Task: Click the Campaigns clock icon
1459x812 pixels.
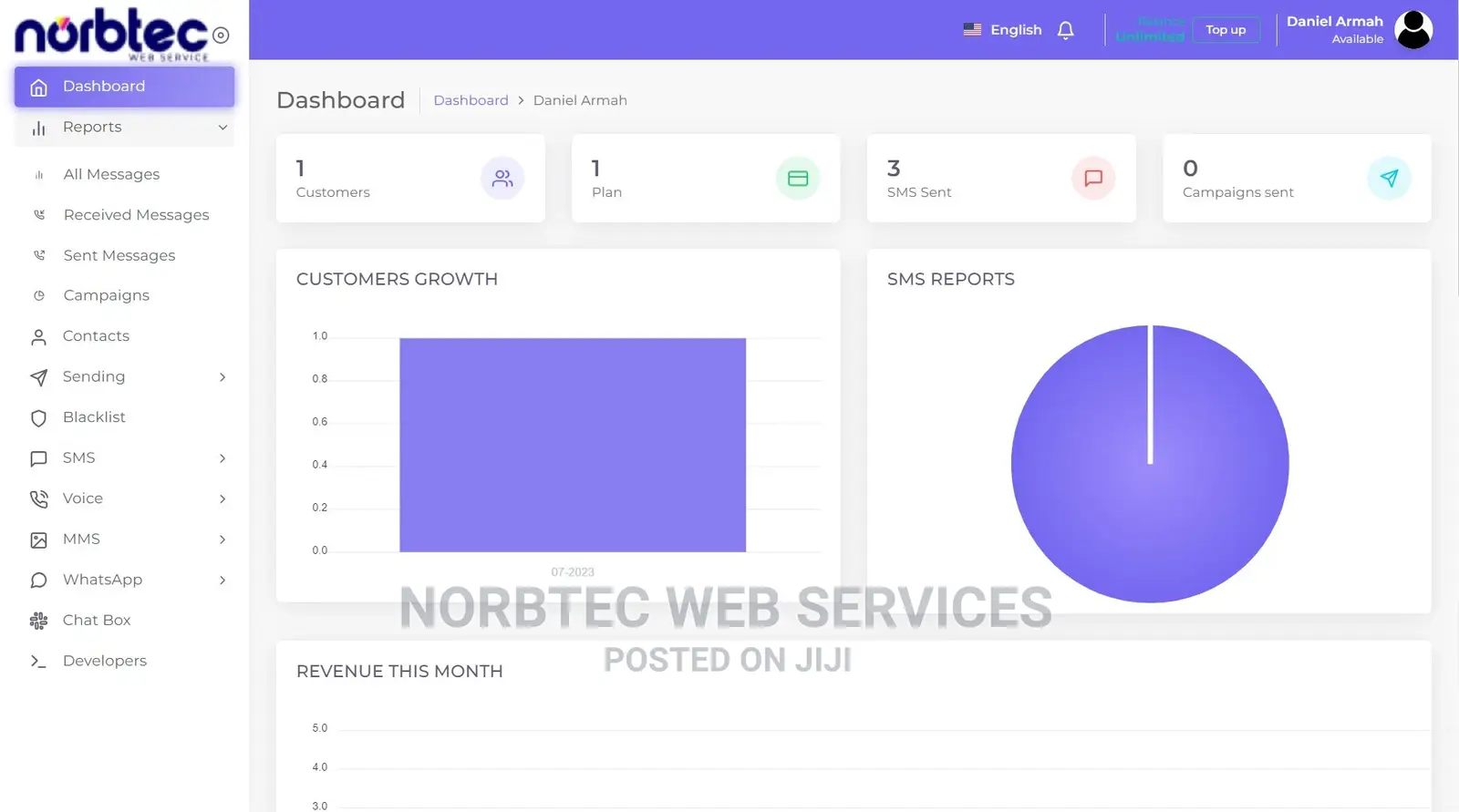Action: pyautogui.click(x=39, y=296)
